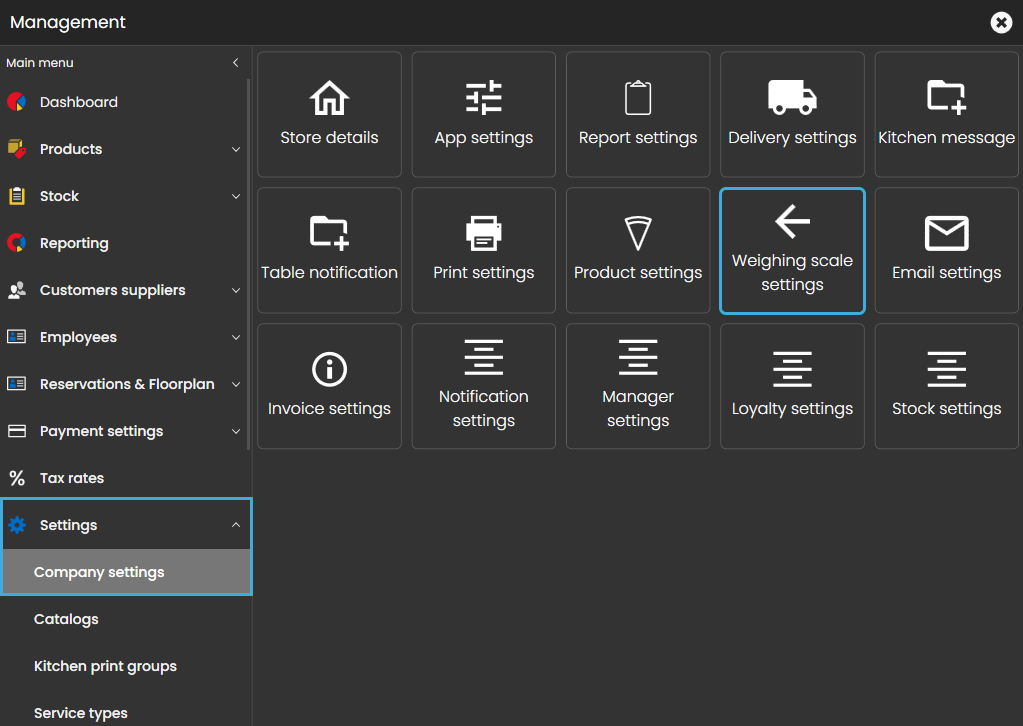Expand the Stock submenu arrow
This screenshot has width=1023, height=726.
click(236, 197)
